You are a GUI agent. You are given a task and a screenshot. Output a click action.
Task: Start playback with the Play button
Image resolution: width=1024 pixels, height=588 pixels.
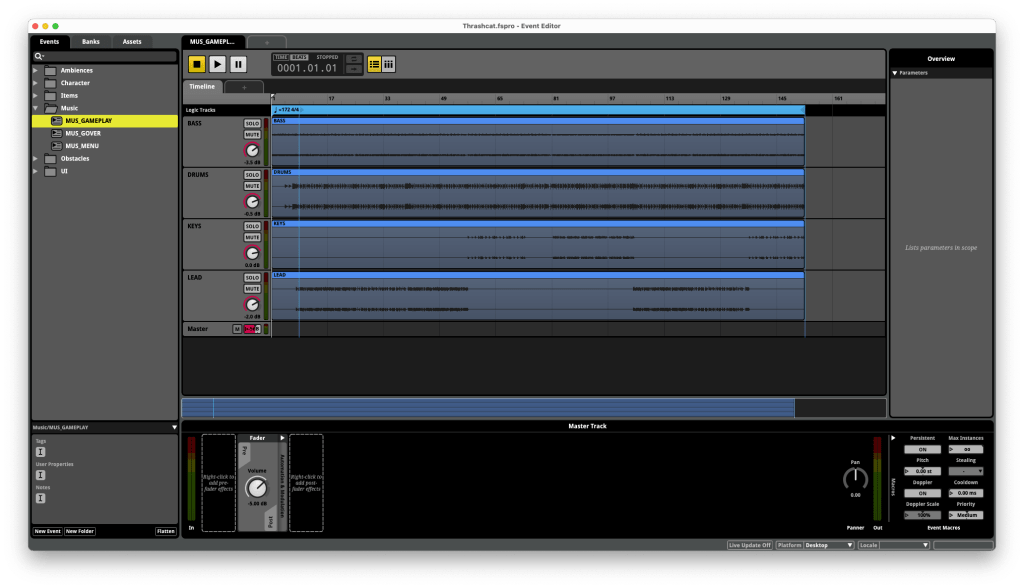pos(217,64)
